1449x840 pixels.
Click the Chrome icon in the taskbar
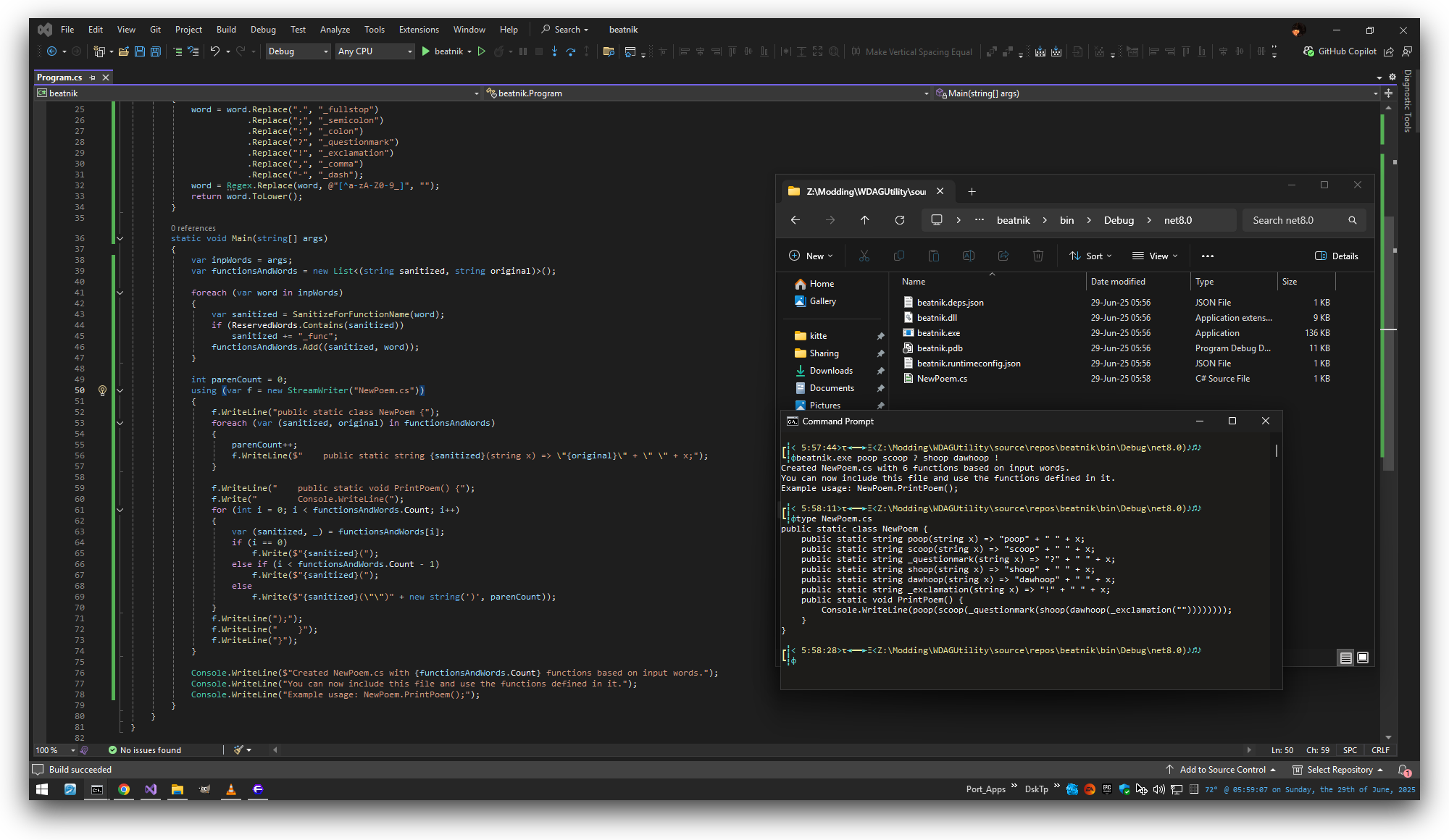[124, 789]
